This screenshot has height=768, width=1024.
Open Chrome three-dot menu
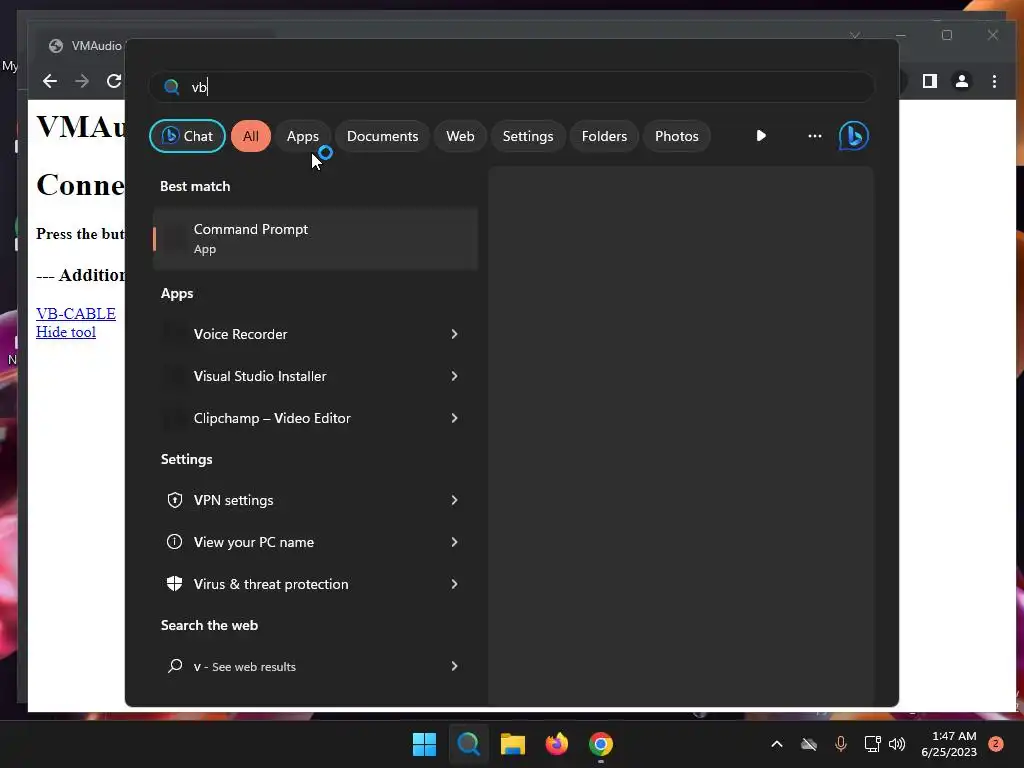(994, 81)
